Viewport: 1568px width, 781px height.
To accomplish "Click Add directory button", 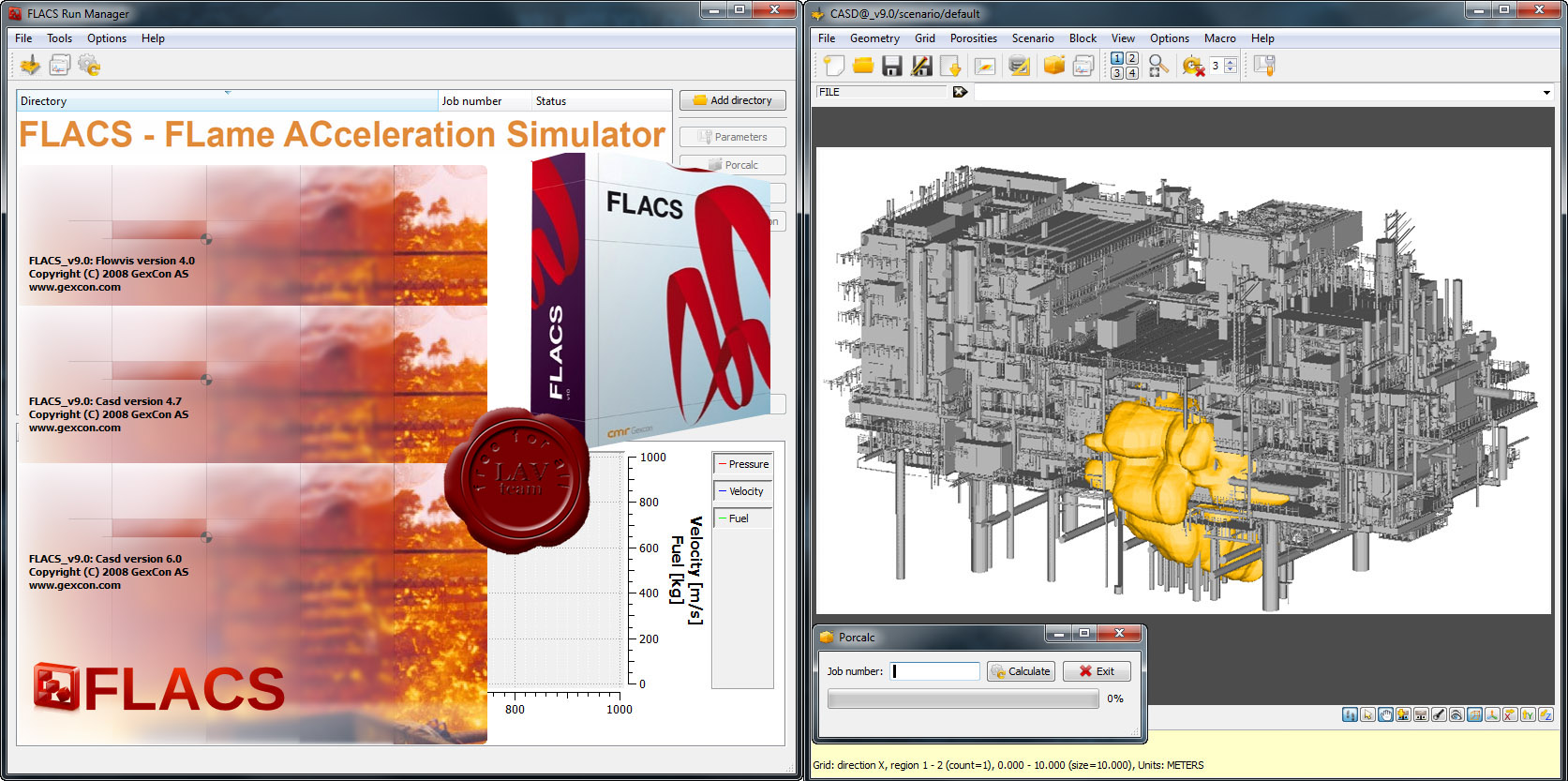I will [733, 100].
